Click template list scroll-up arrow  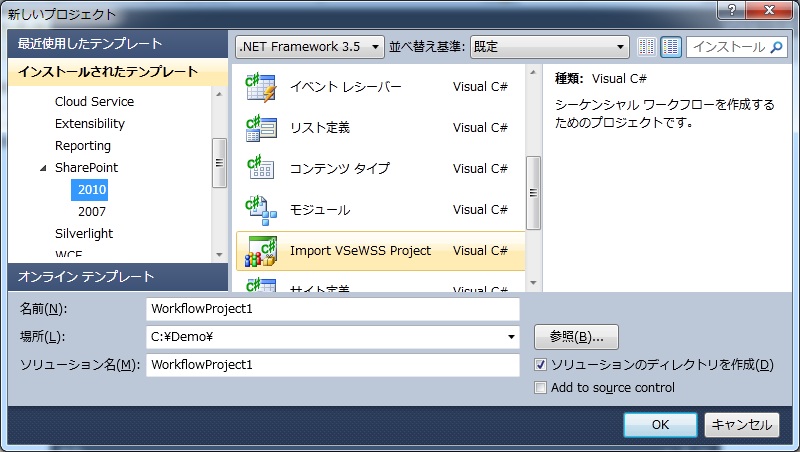[x=533, y=72]
